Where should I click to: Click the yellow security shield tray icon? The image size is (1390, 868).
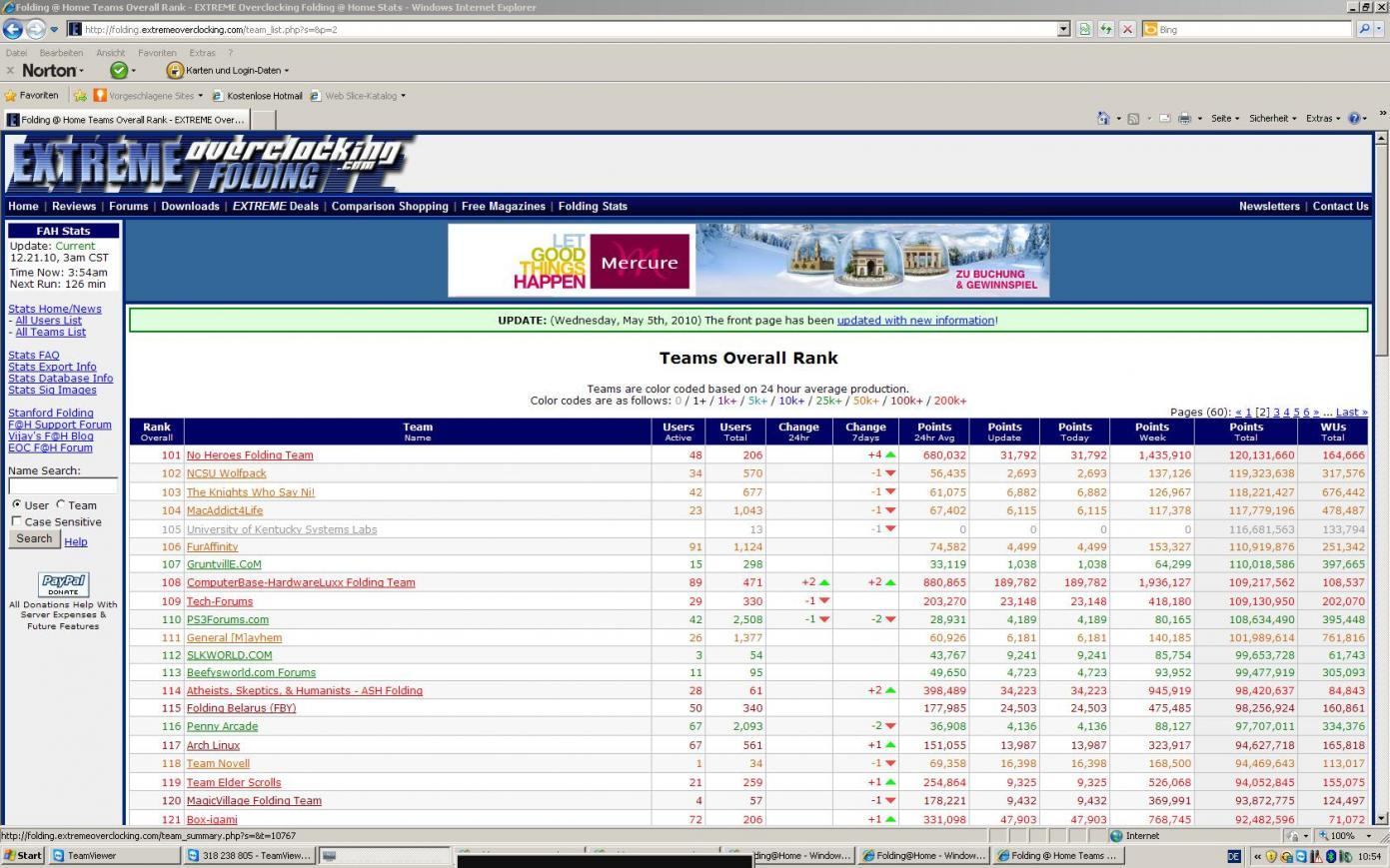[1270, 856]
